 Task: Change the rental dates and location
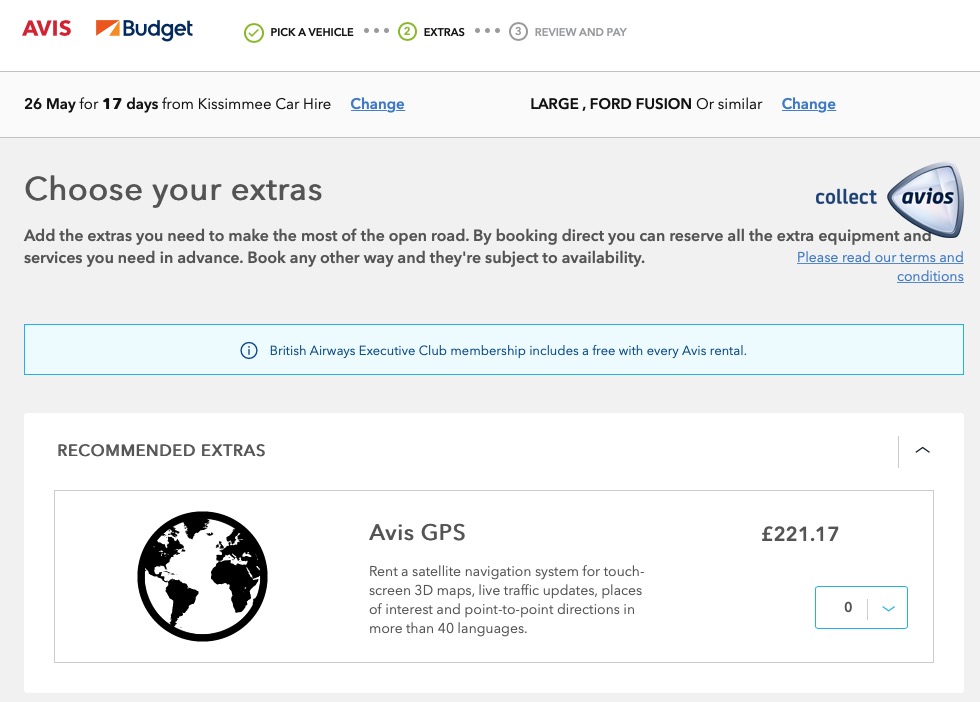click(377, 104)
